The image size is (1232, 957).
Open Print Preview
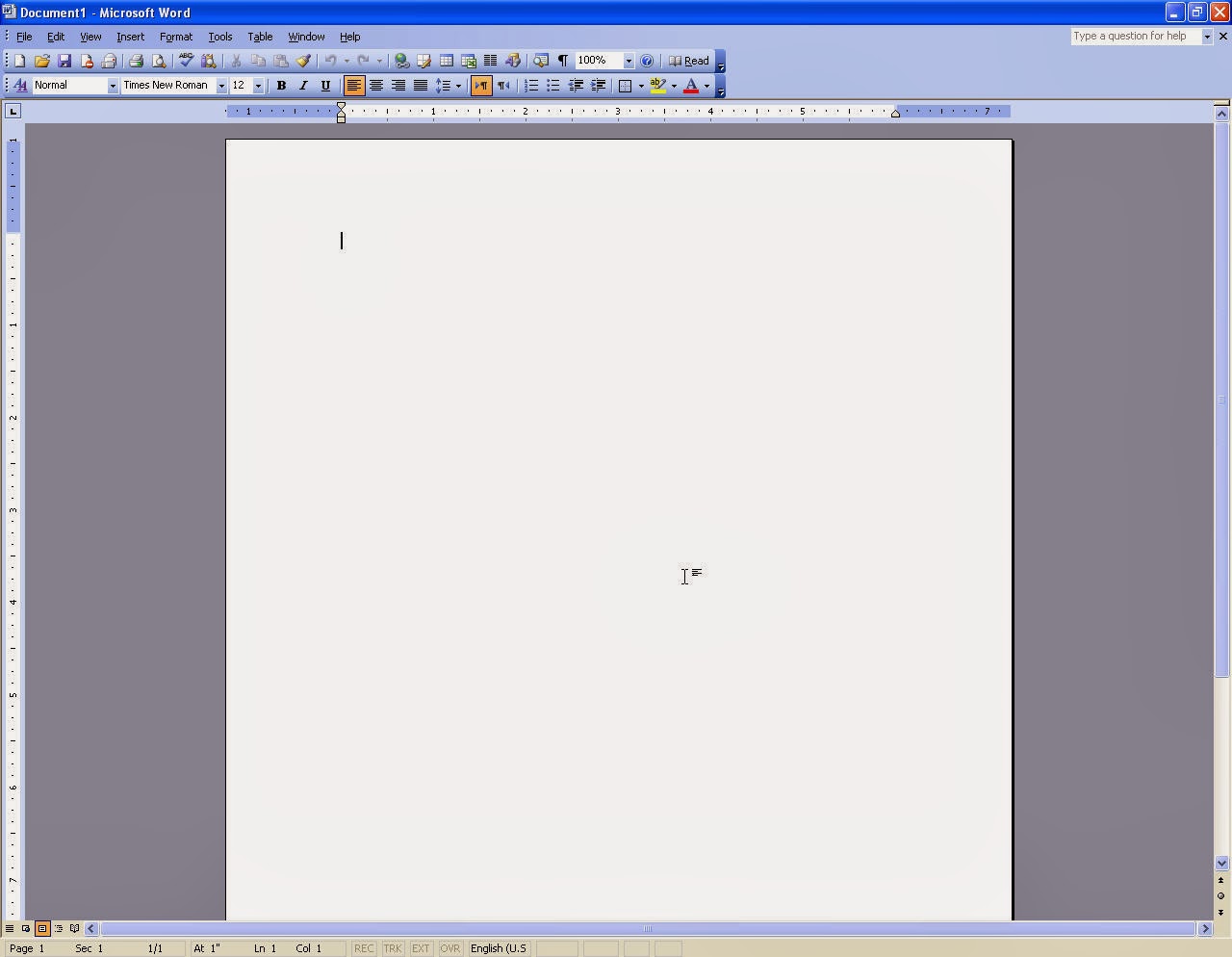click(x=158, y=61)
